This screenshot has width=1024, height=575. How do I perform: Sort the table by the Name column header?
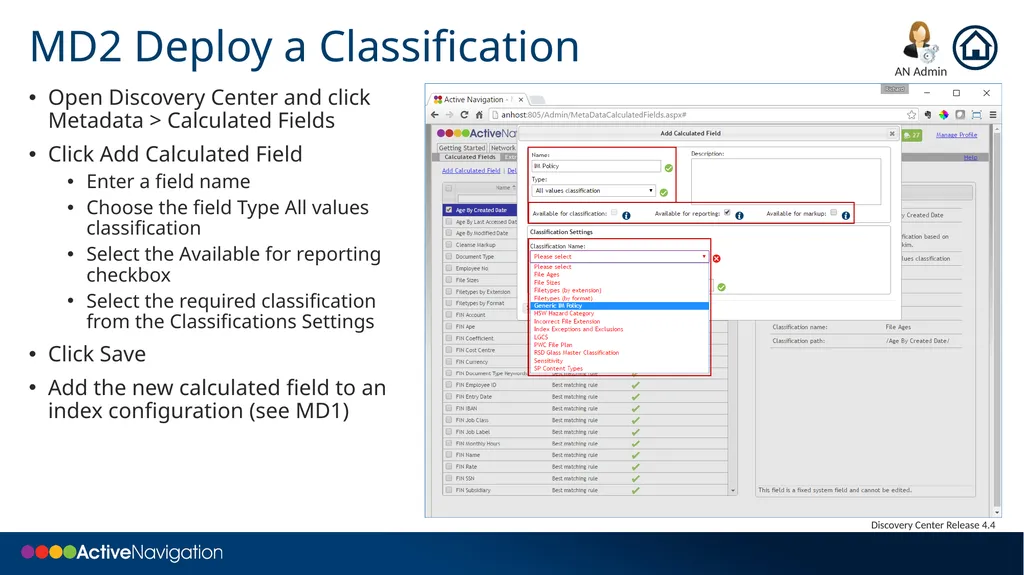point(505,188)
